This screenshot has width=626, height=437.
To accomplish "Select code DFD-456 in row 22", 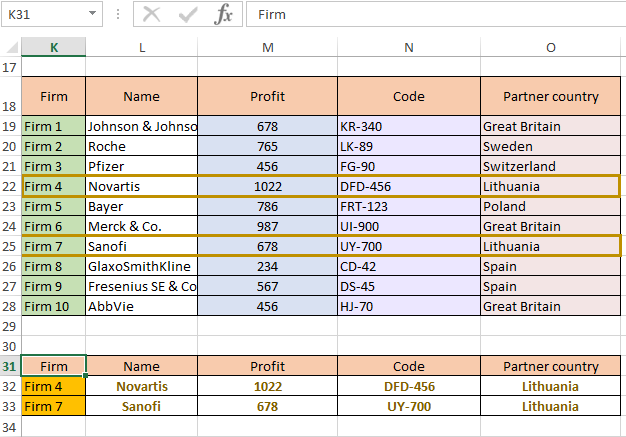I will pyautogui.click(x=409, y=186).
